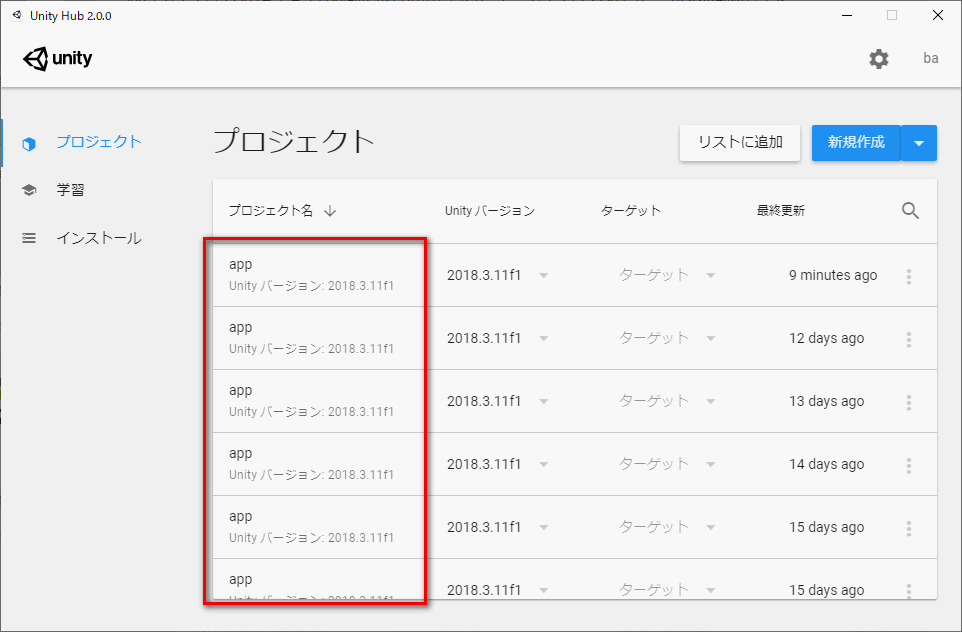Open project search with the magnifier icon
Viewport: 962px width, 632px height.
(x=910, y=210)
